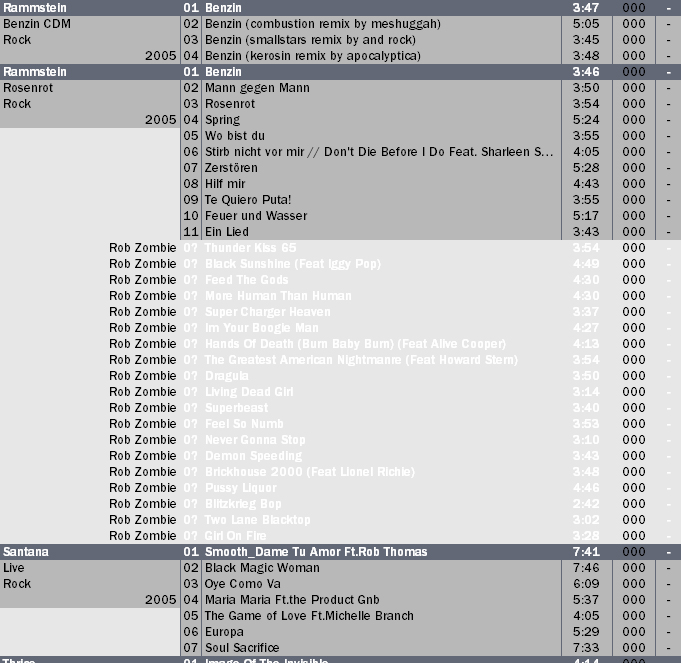Screen dimensions: 681x663
Task: Select track Ein Lied
Action: [227, 232]
